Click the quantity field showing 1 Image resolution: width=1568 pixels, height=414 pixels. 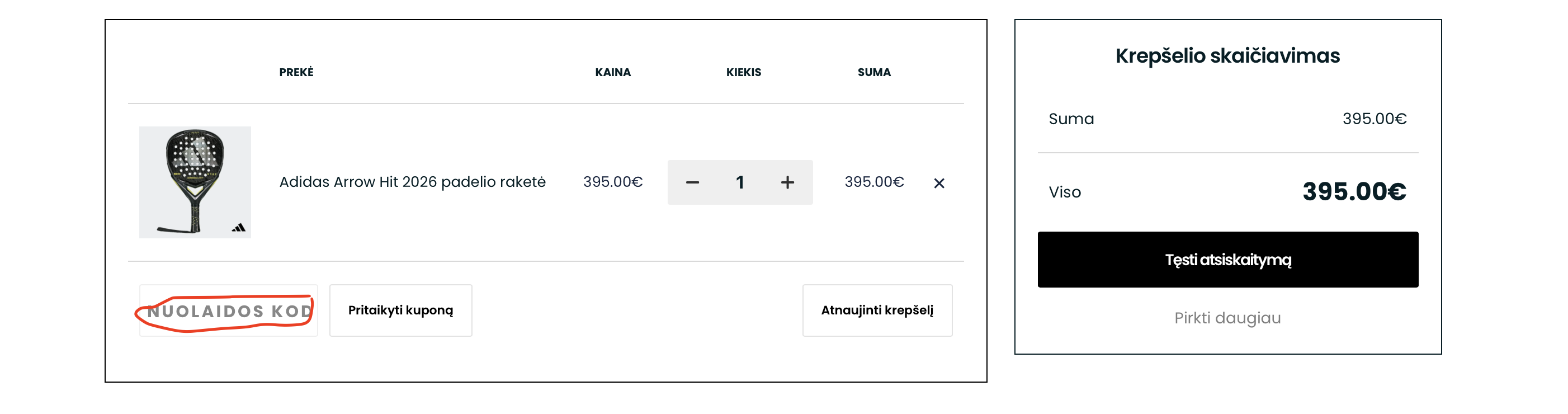pyautogui.click(x=740, y=182)
